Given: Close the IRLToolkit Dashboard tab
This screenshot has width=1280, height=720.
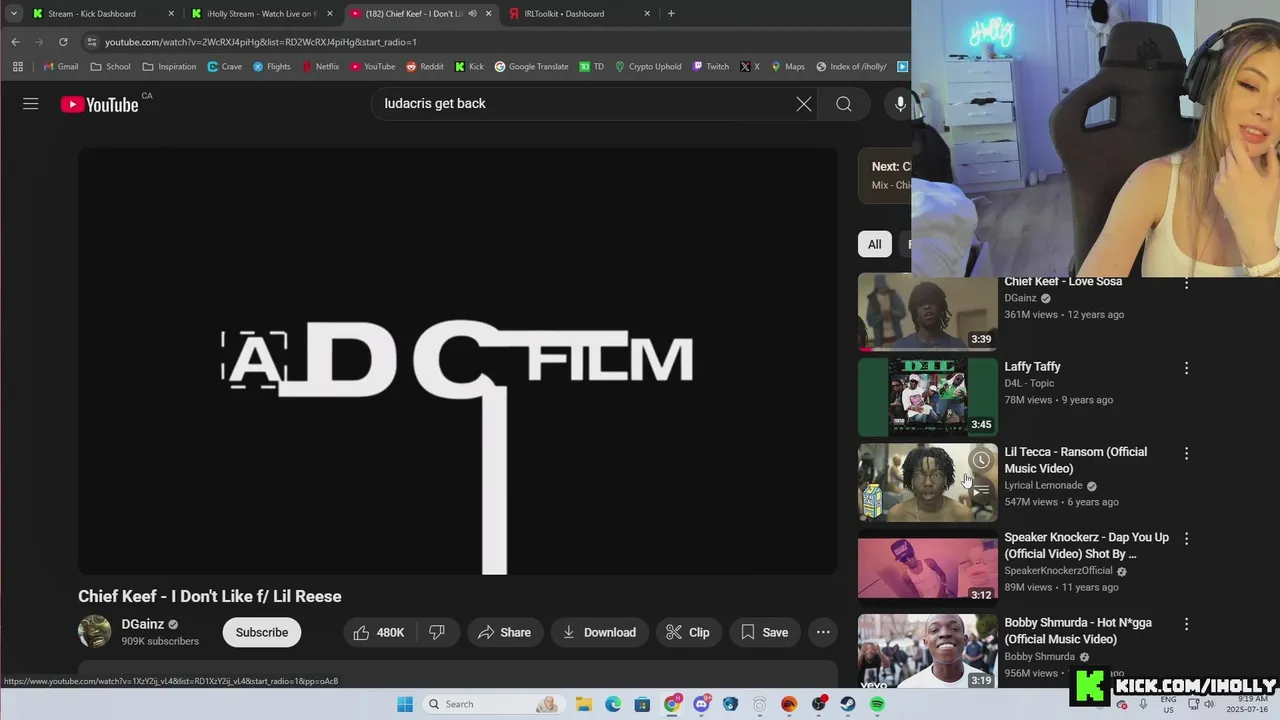Looking at the screenshot, I should point(647,14).
